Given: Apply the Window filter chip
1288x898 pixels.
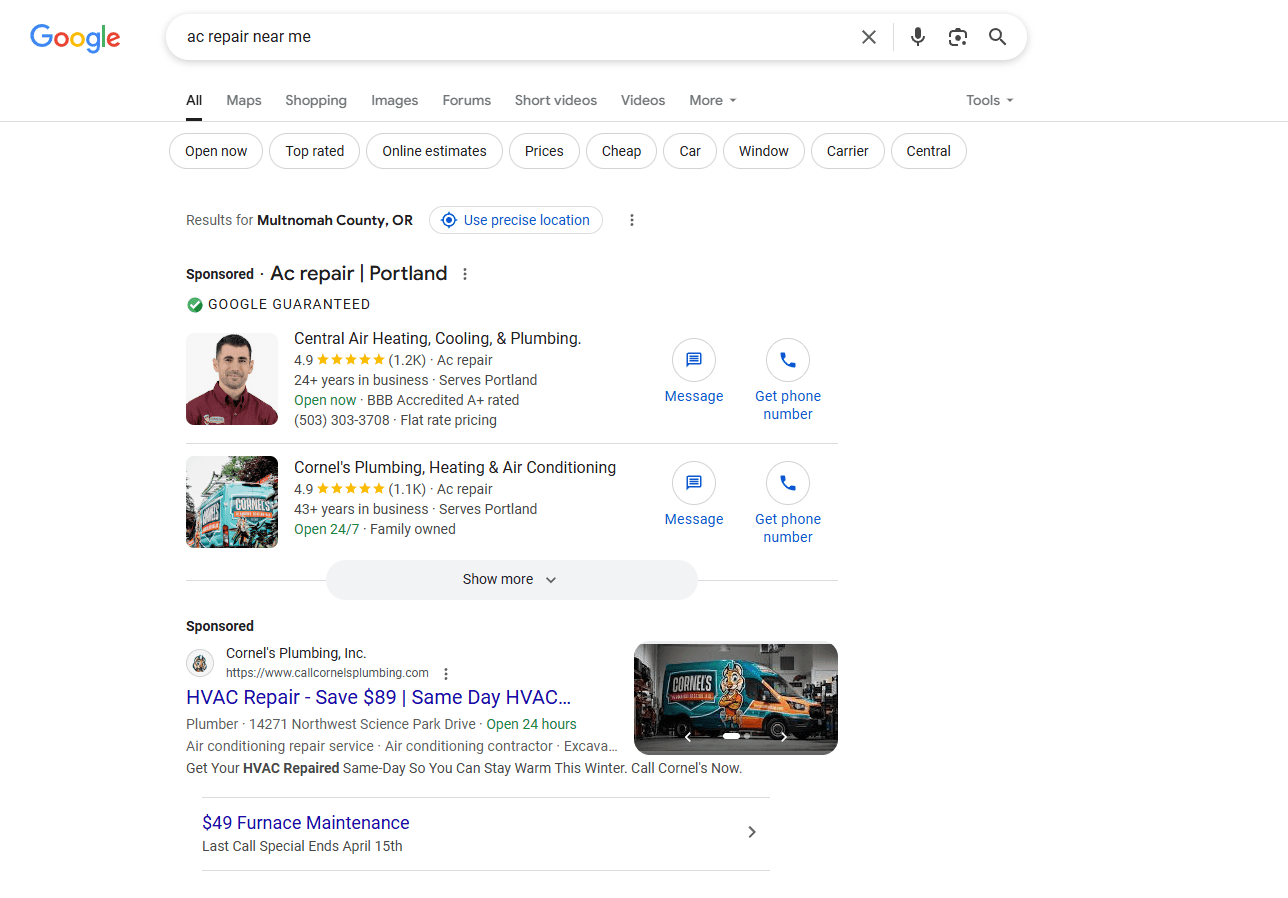Looking at the screenshot, I should click(x=764, y=151).
